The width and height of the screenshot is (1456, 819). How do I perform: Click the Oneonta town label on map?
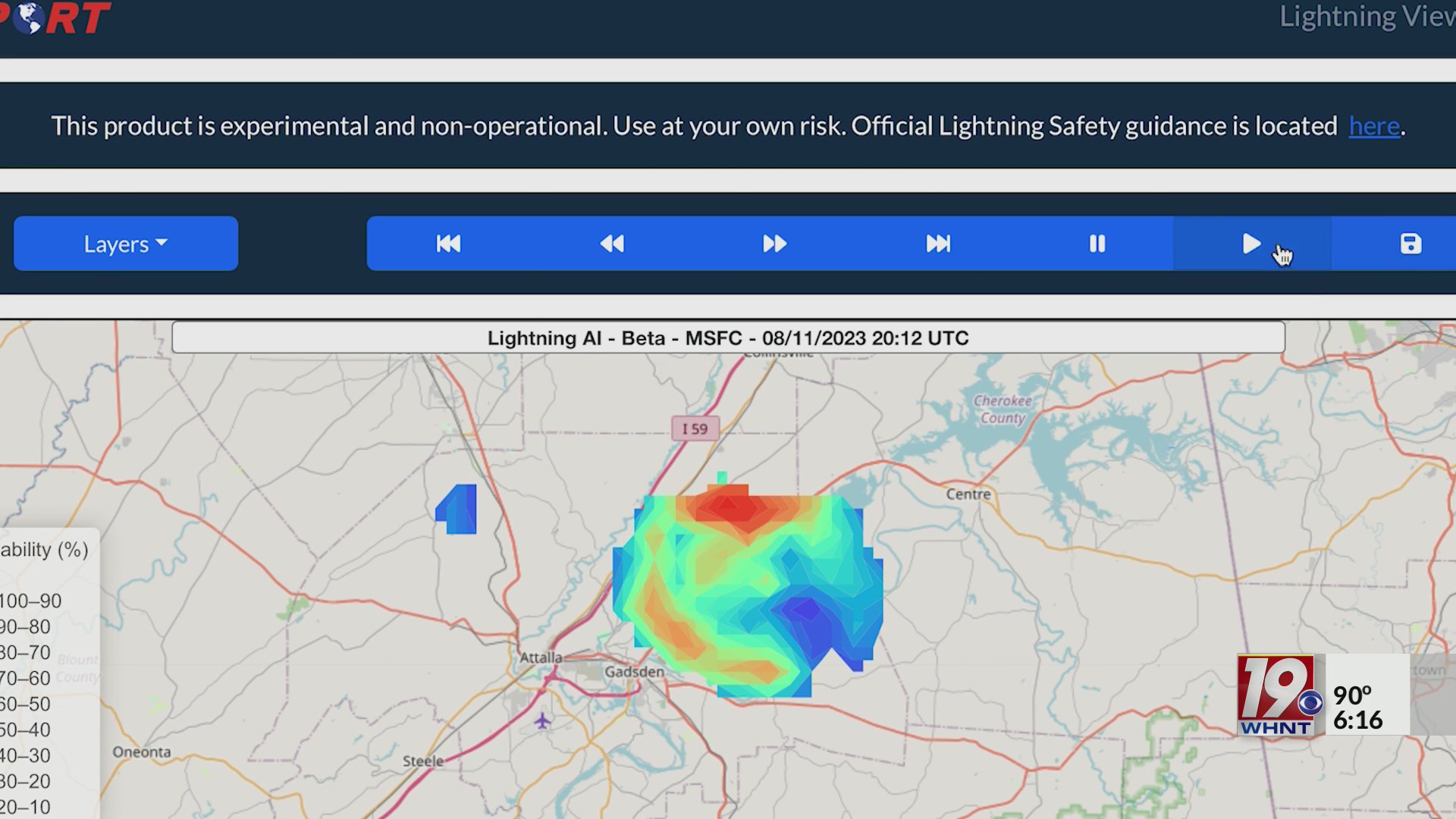pyautogui.click(x=142, y=752)
